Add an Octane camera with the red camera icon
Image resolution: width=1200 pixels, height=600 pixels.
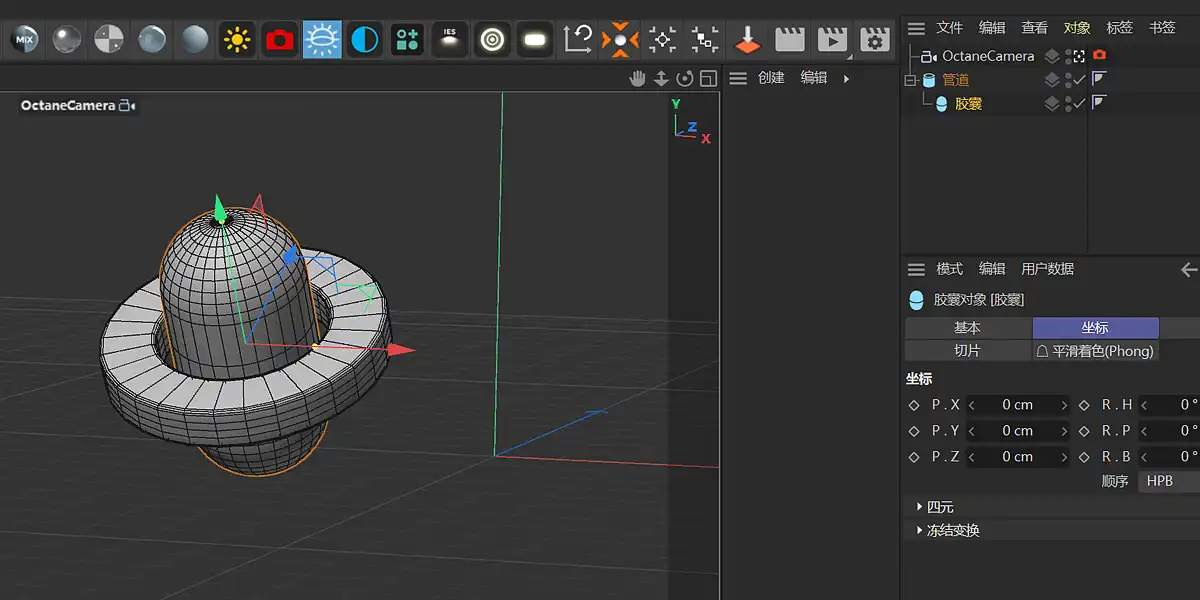(280, 39)
